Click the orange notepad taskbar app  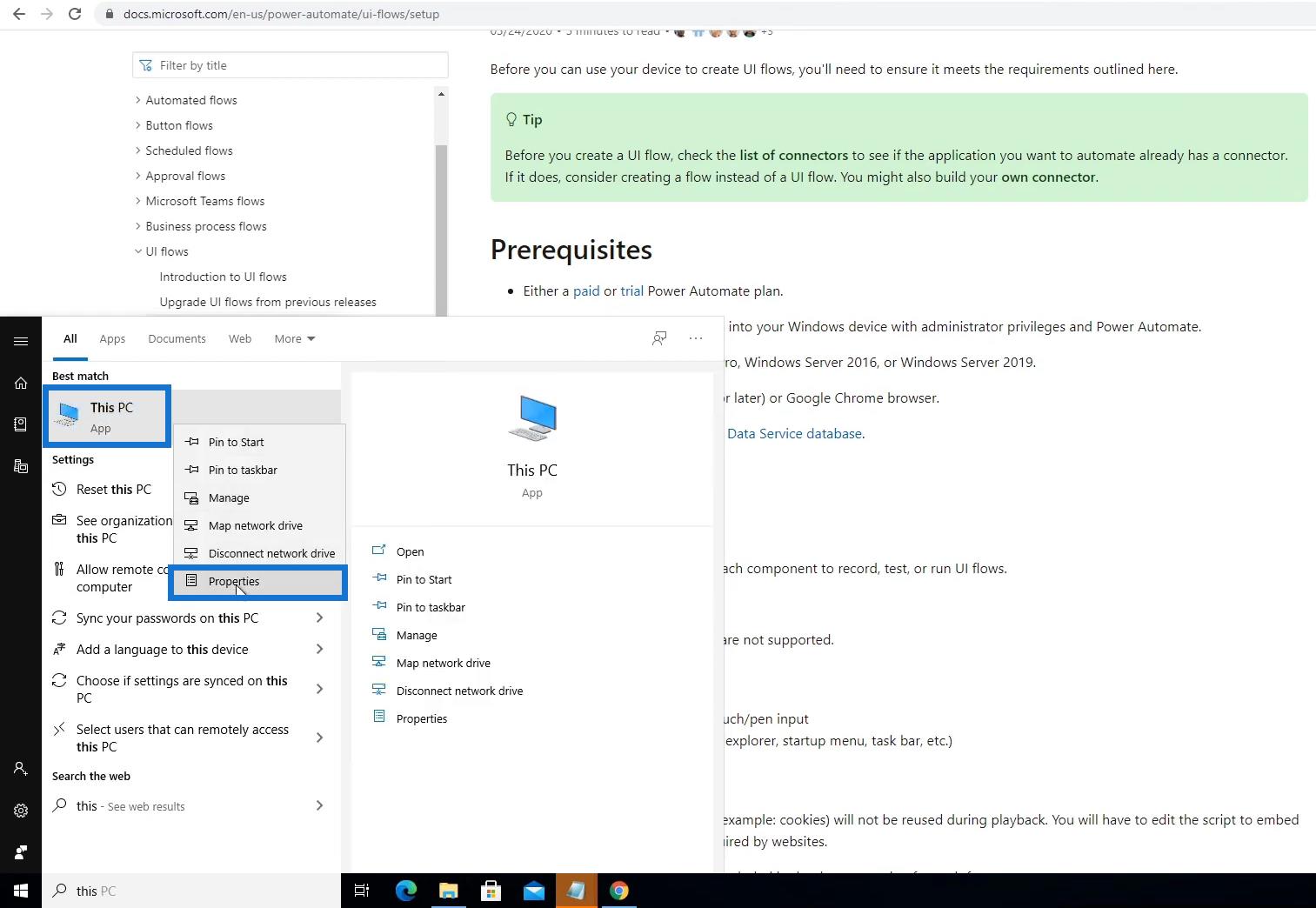tap(576, 891)
